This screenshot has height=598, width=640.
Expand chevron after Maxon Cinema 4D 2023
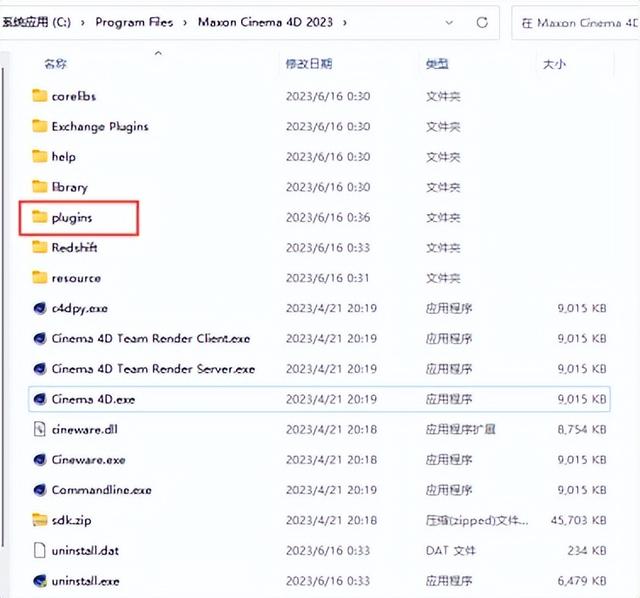click(x=345, y=22)
